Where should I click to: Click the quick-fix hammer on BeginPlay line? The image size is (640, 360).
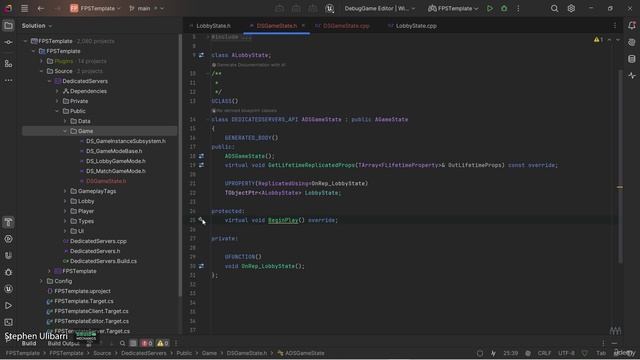[202, 220]
